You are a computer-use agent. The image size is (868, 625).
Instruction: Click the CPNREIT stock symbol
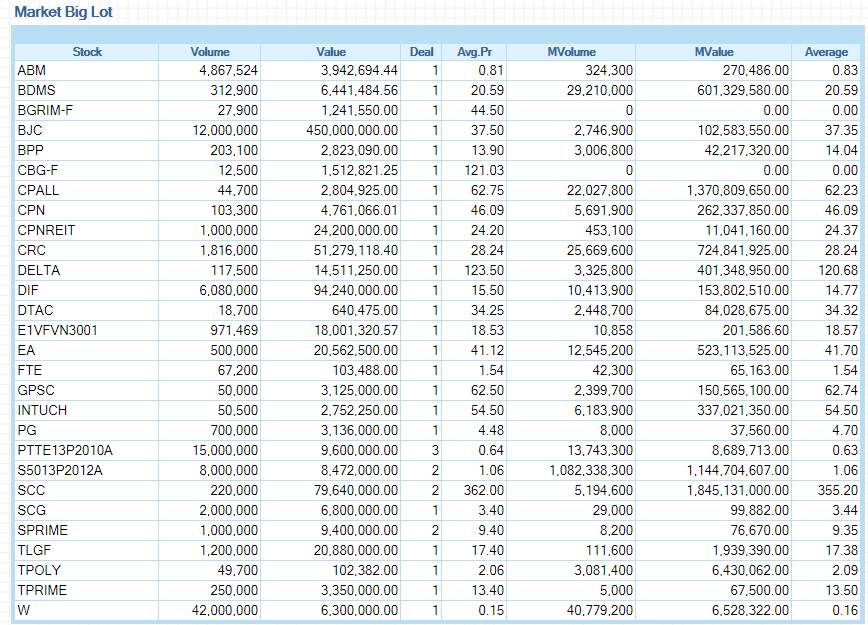(46, 230)
